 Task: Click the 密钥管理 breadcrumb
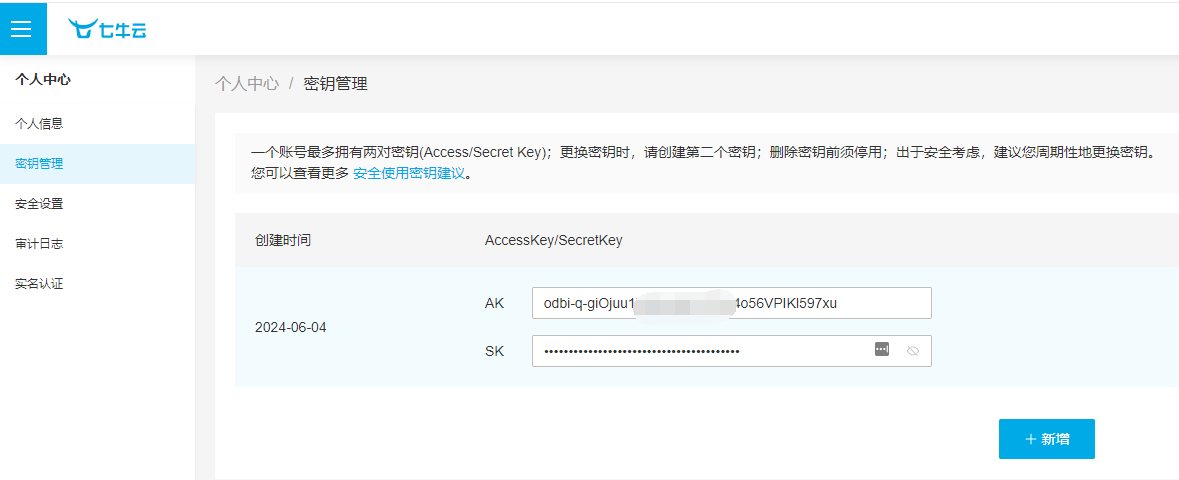pos(335,84)
